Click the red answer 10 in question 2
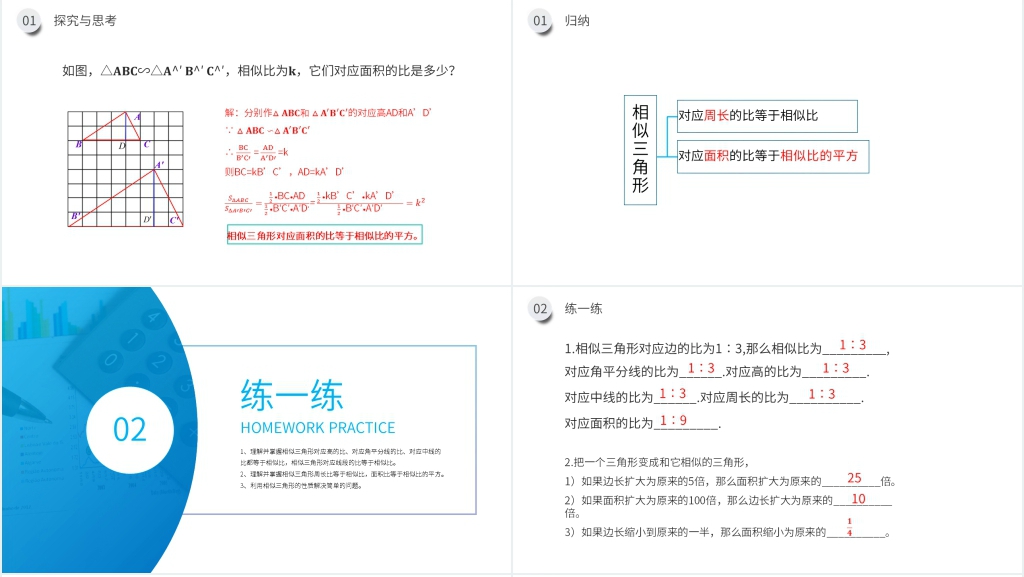This screenshot has height=577, width=1024. coord(858,498)
